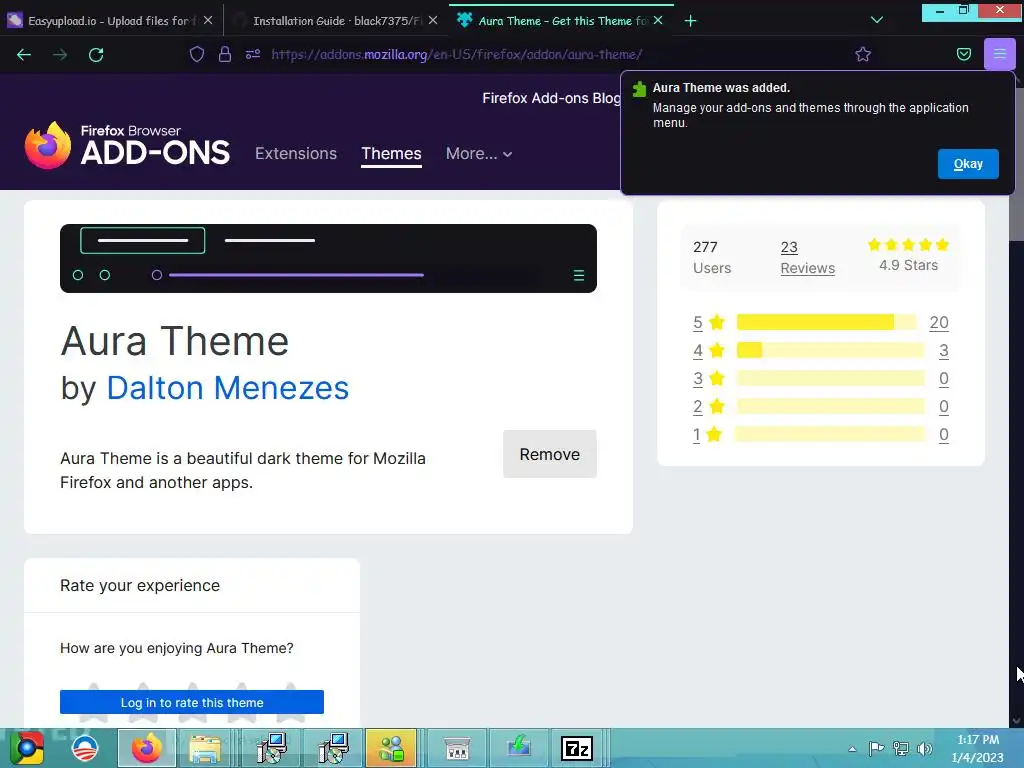
Task: Reload the current page
Action: point(96,55)
